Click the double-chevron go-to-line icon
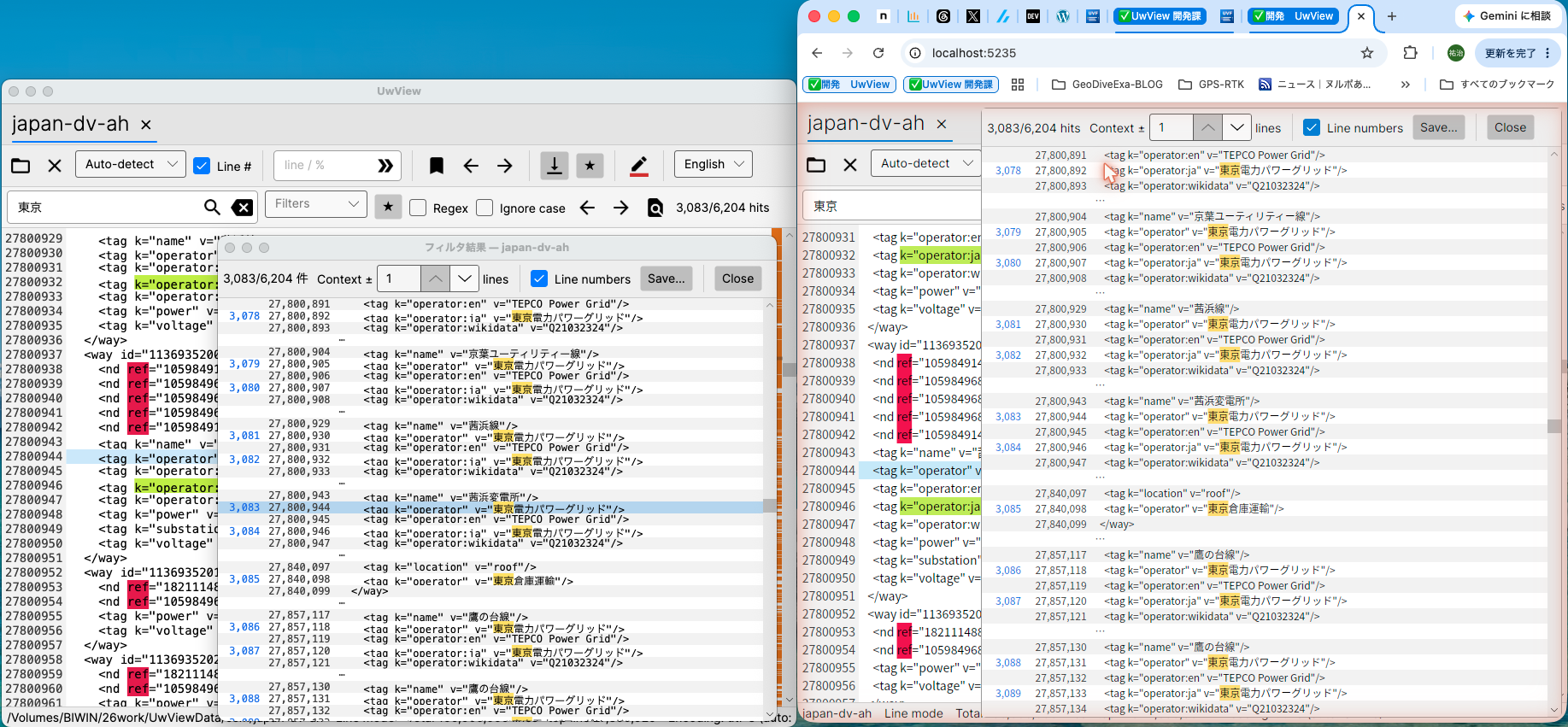Image resolution: width=1568 pixels, height=727 pixels. [x=385, y=165]
